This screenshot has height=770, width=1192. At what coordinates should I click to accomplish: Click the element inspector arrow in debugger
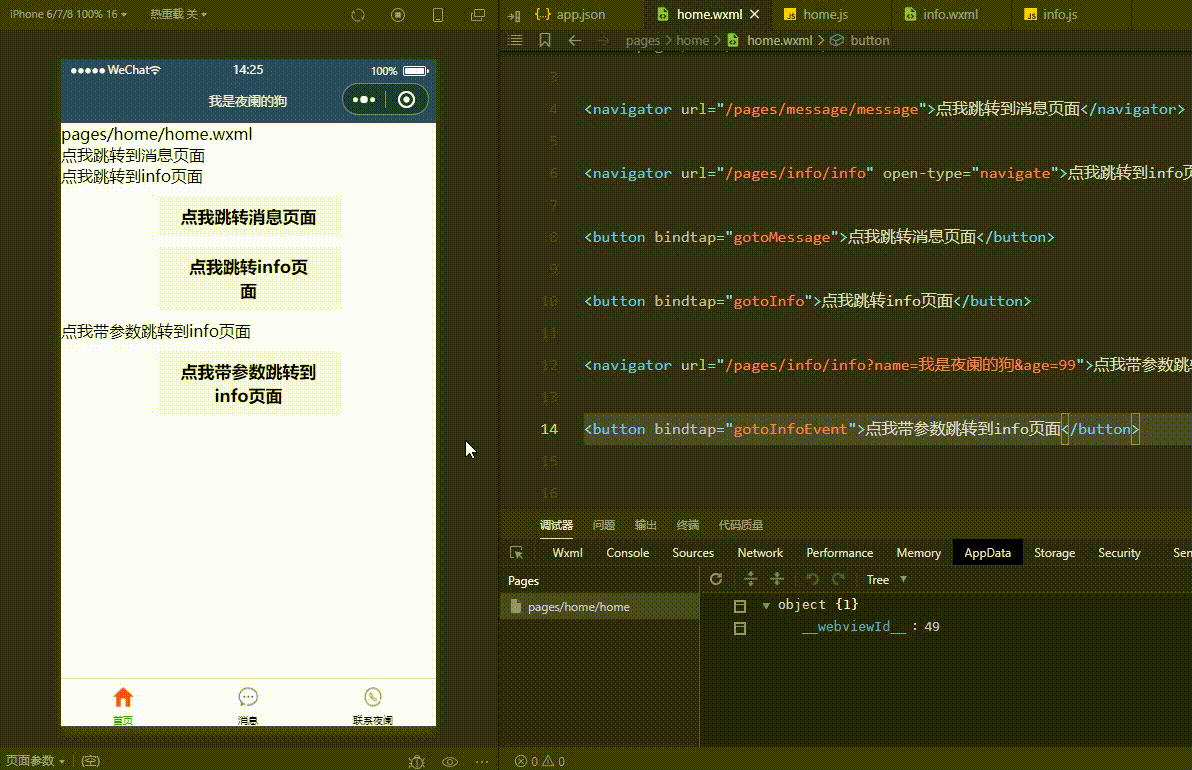click(x=516, y=553)
